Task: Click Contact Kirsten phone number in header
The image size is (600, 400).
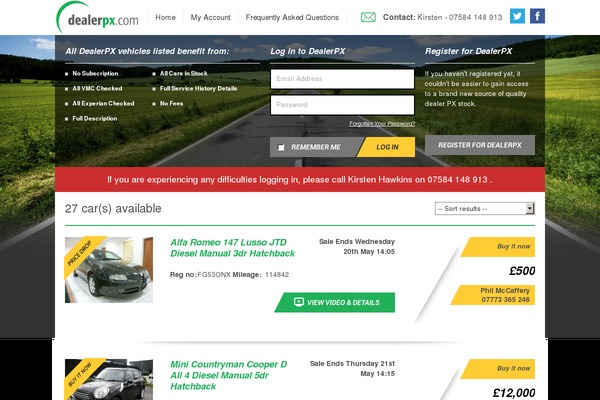Action: point(475,17)
